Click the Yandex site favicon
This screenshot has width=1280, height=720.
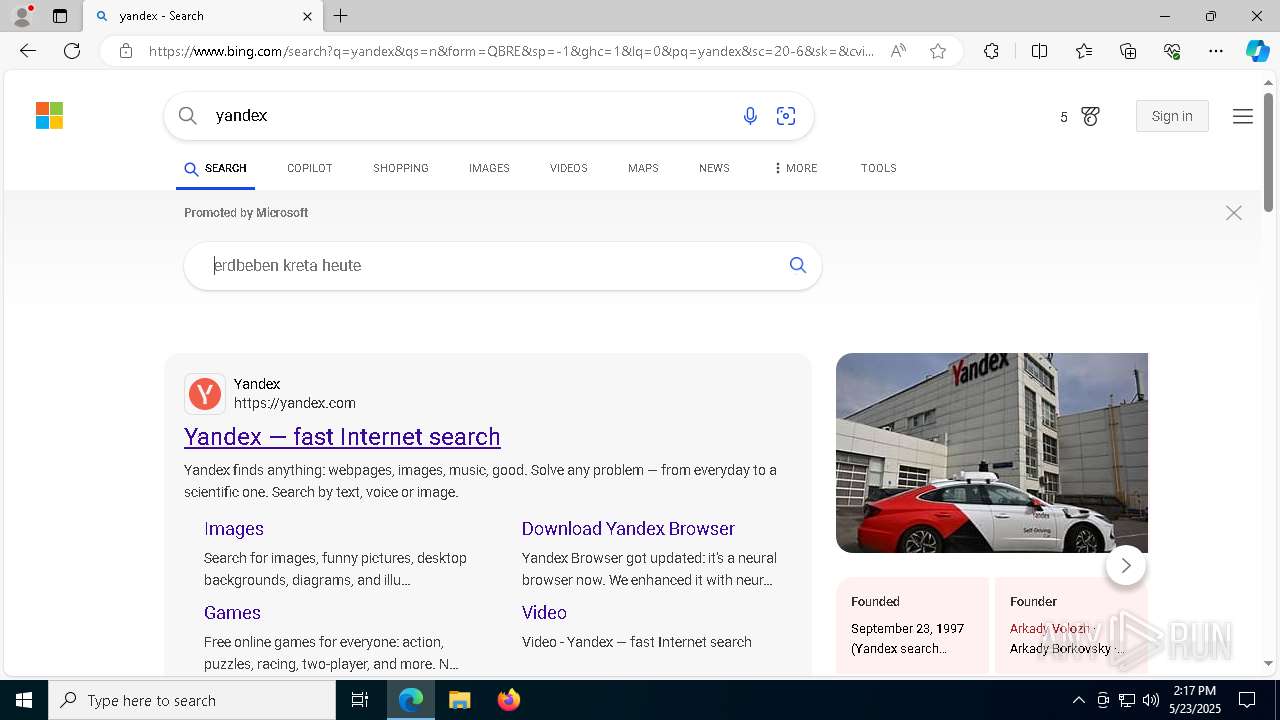(x=205, y=394)
